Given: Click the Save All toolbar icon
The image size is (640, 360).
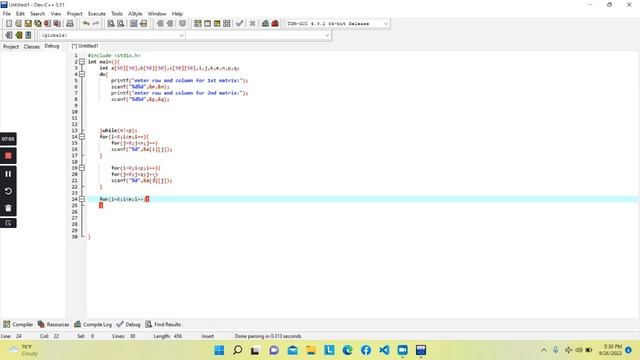Looking at the screenshot, I should 38,24.
